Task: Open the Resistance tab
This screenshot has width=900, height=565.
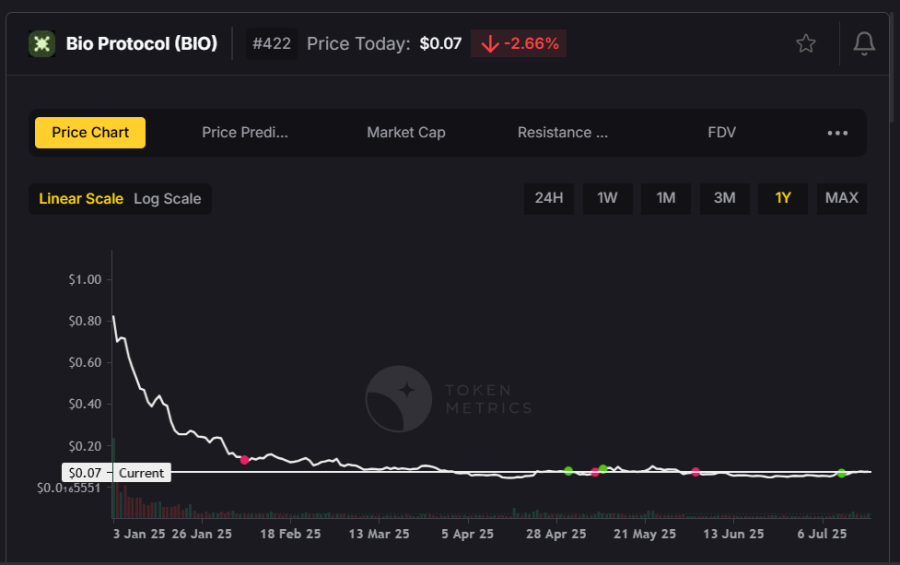Action: coord(562,133)
